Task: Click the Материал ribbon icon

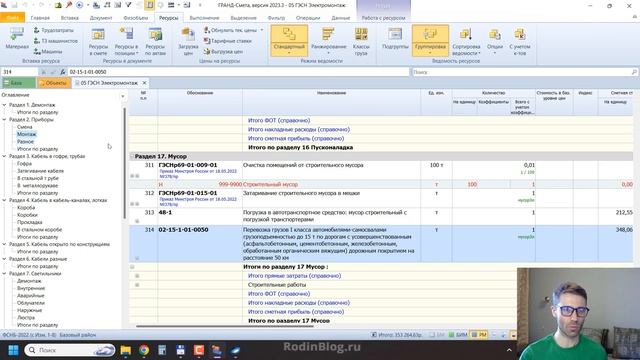Action: coord(17,39)
